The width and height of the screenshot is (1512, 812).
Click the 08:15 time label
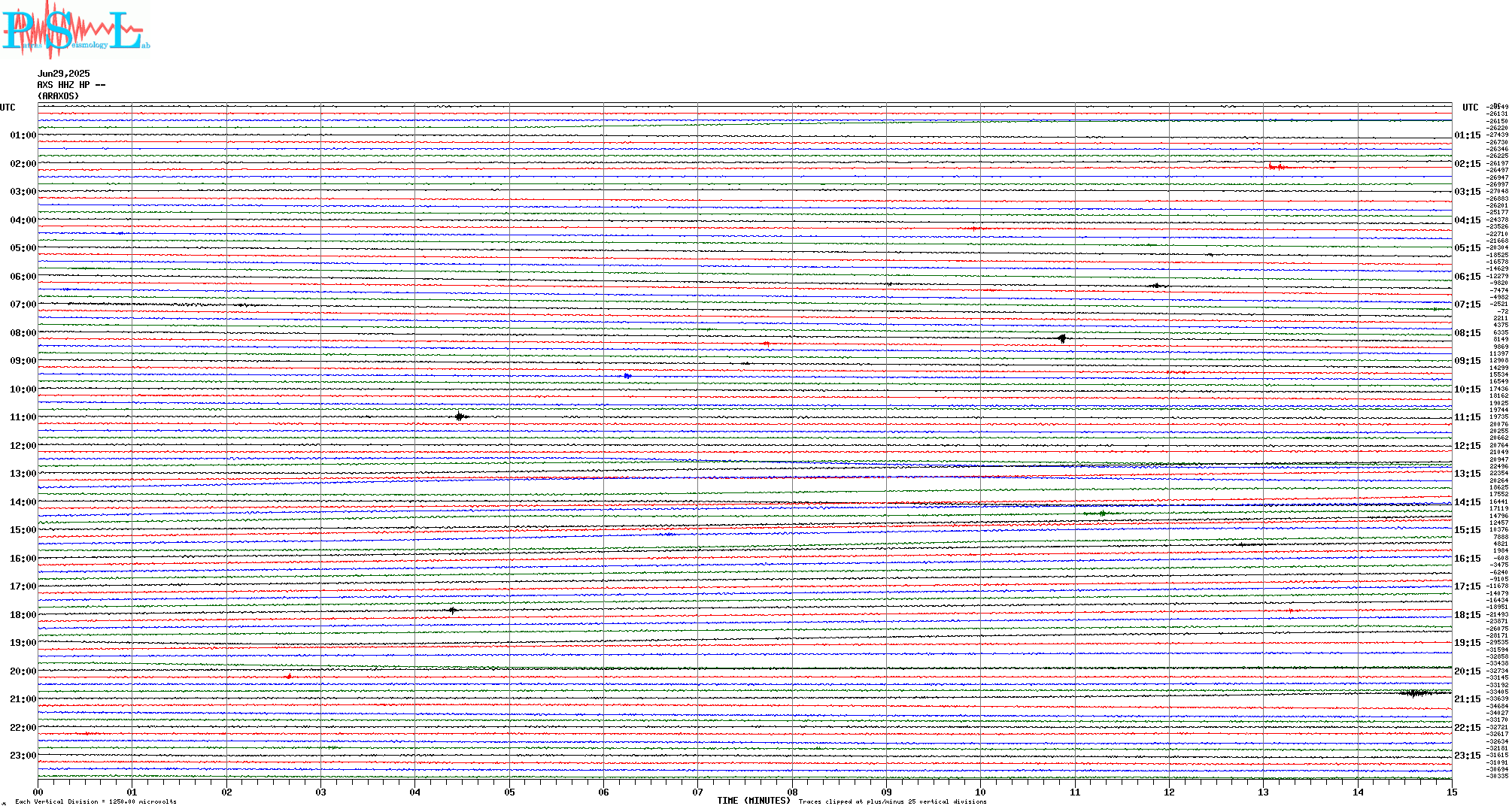pyautogui.click(x=1468, y=333)
